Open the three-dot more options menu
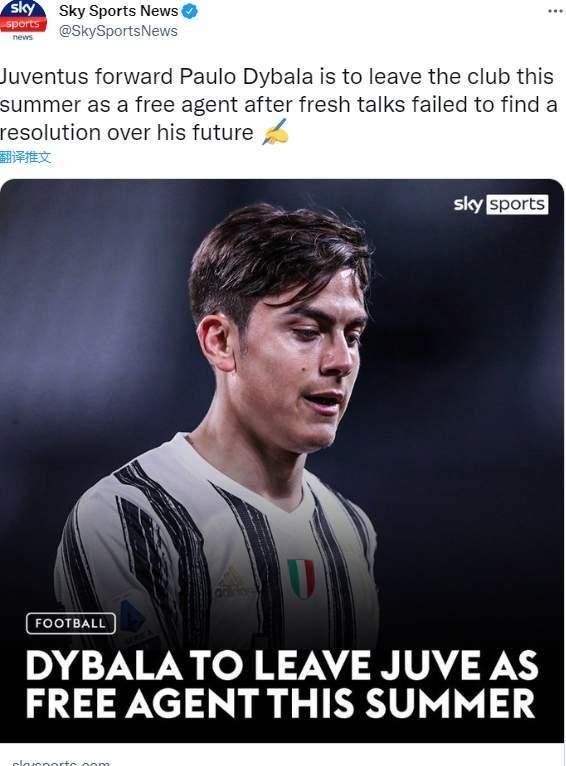This screenshot has width=566, height=766. click(x=555, y=11)
